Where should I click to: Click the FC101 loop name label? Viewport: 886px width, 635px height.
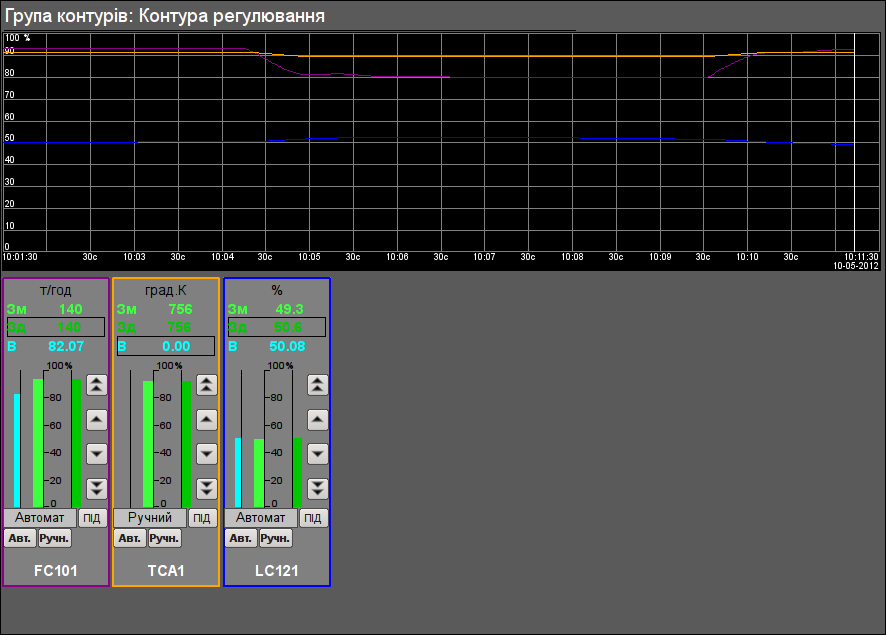pyautogui.click(x=55, y=571)
